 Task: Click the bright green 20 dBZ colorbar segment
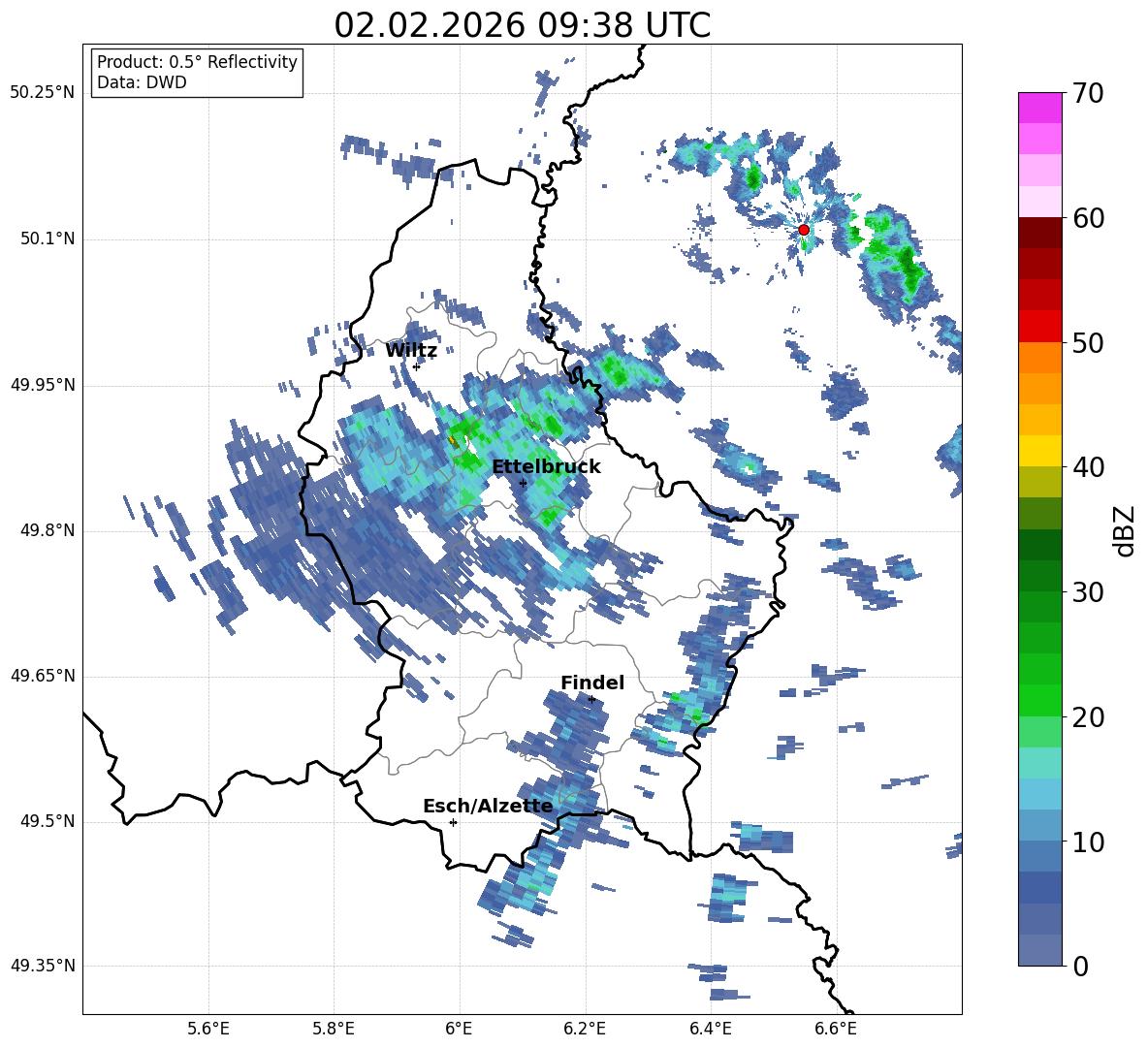[x=1039, y=700]
